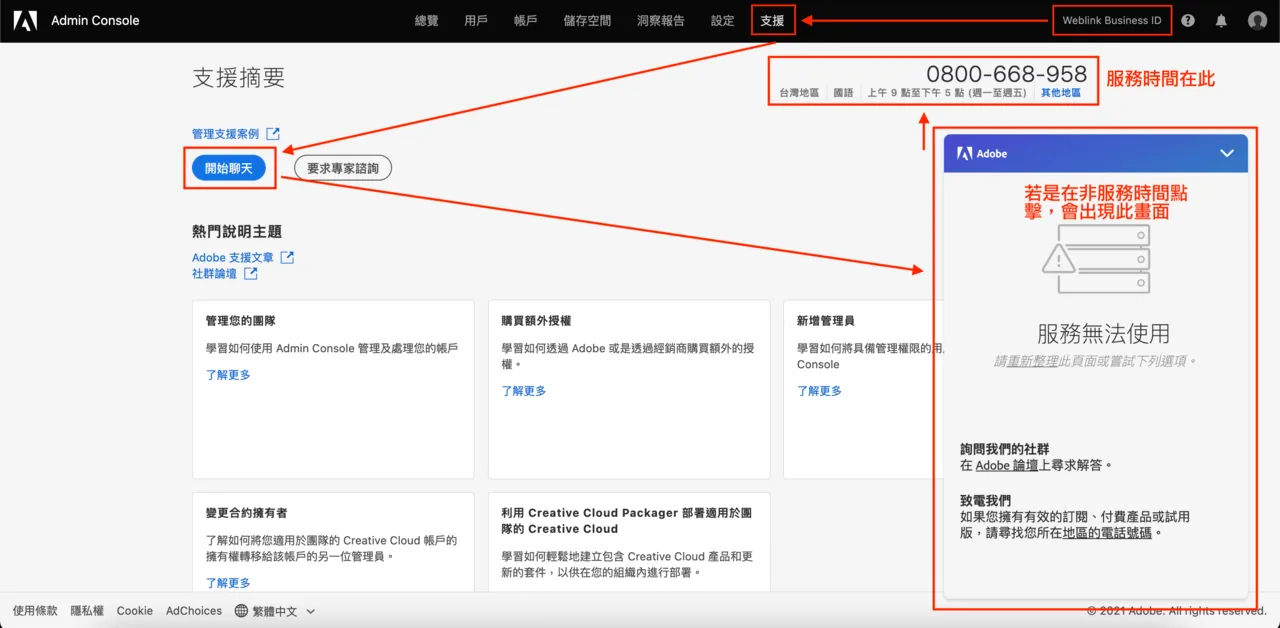The width and height of the screenshot is (1280, 628).
Task: Open the 社群論壇 link
Action: 214,273
